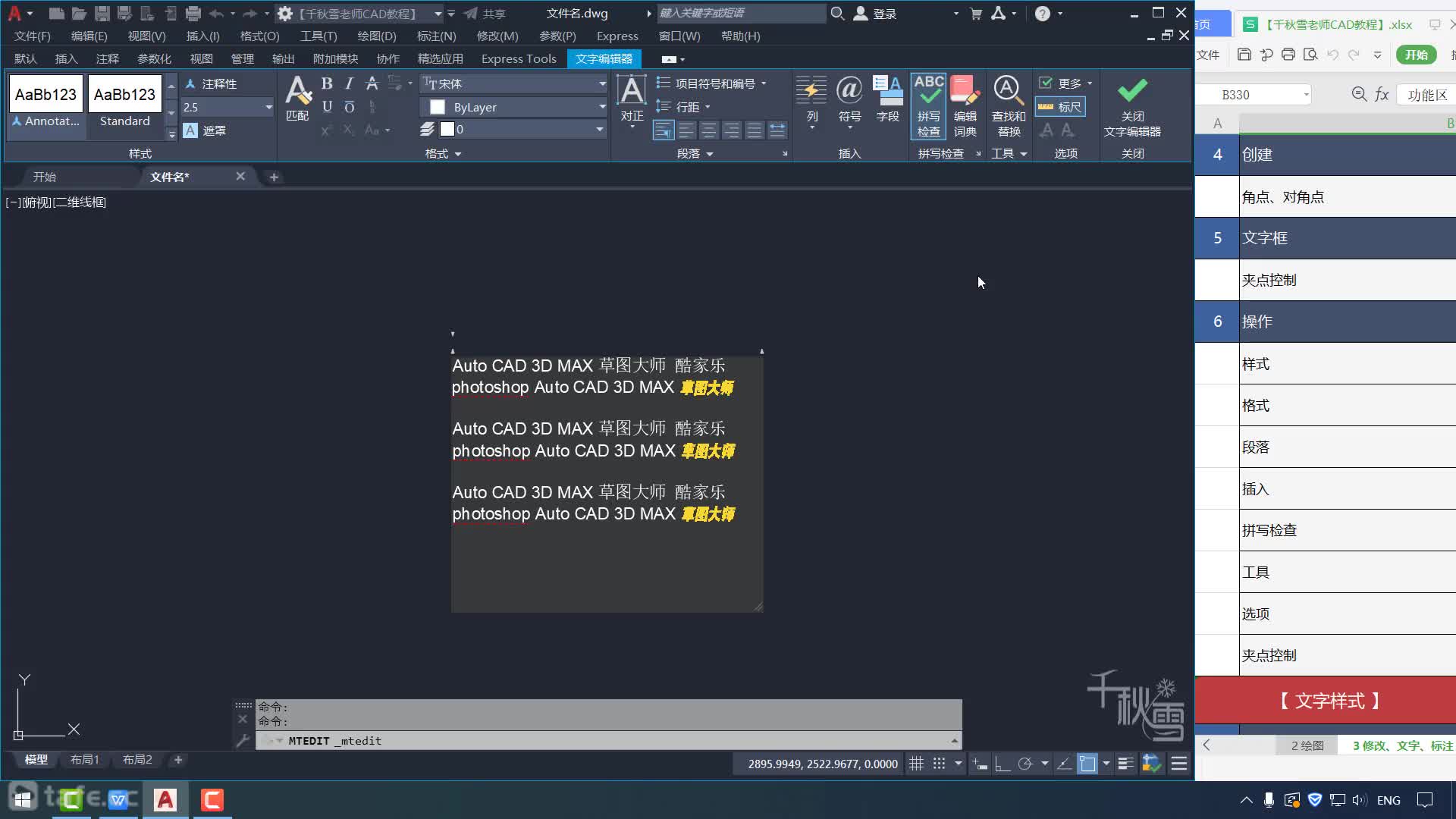Toggle polar tracking in the status bar

(1025, 764)
